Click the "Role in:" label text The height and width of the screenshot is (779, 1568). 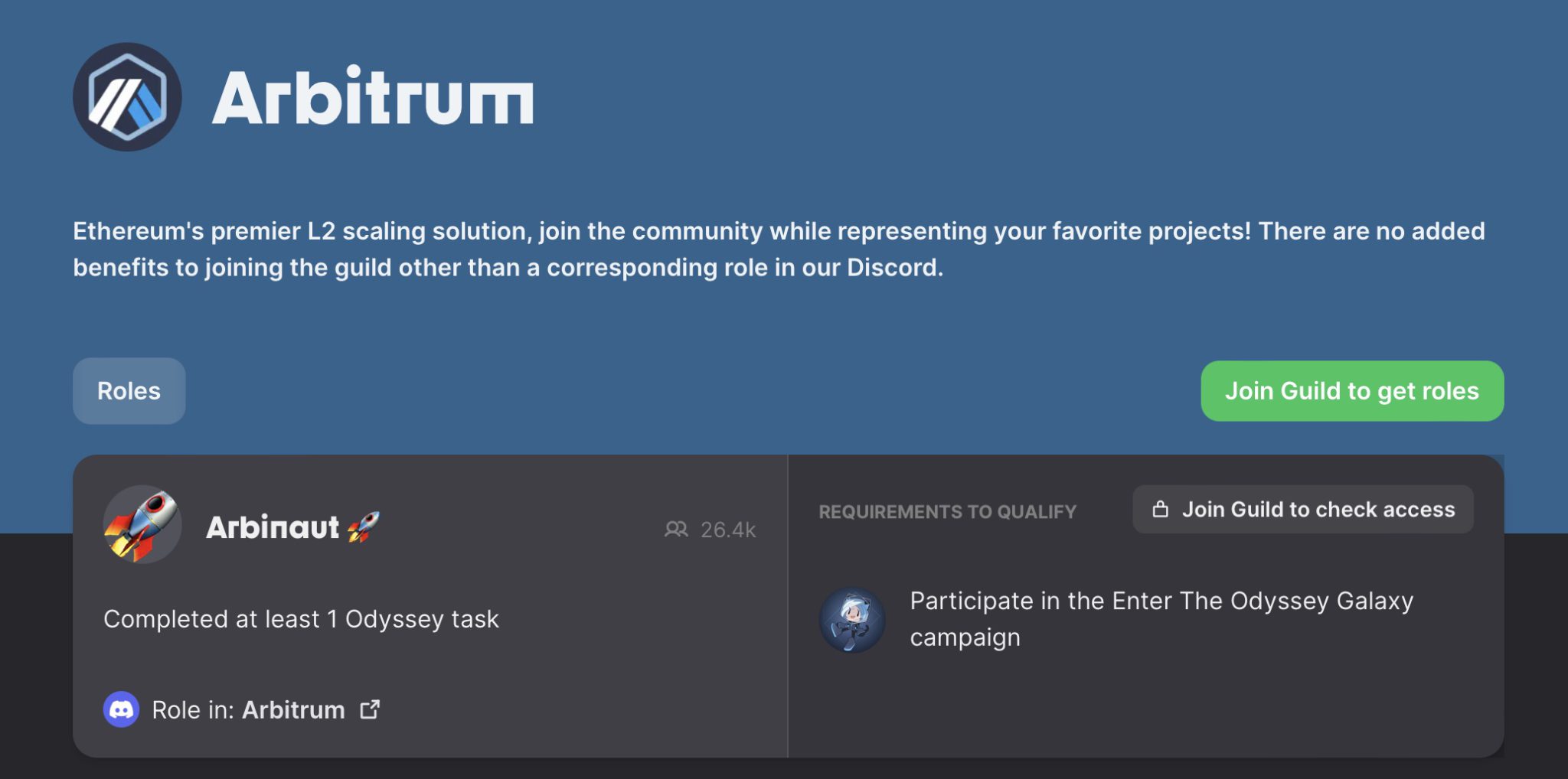coord(193,710)
